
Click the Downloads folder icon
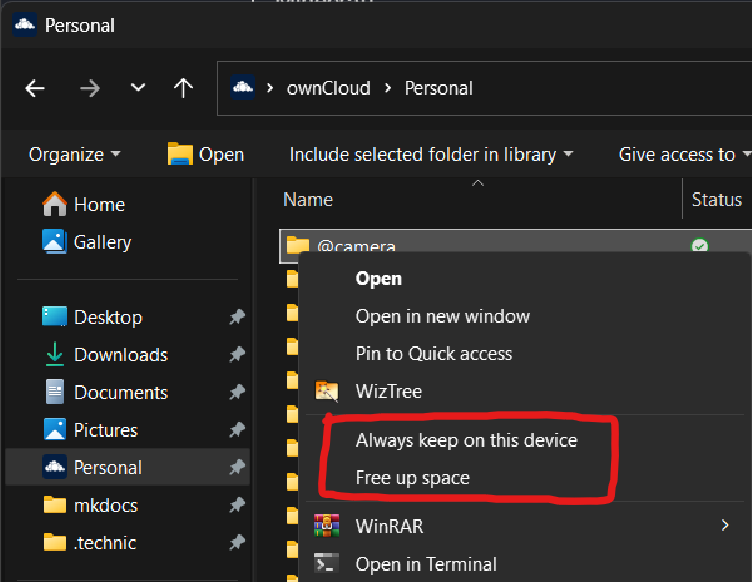point(54,355)
